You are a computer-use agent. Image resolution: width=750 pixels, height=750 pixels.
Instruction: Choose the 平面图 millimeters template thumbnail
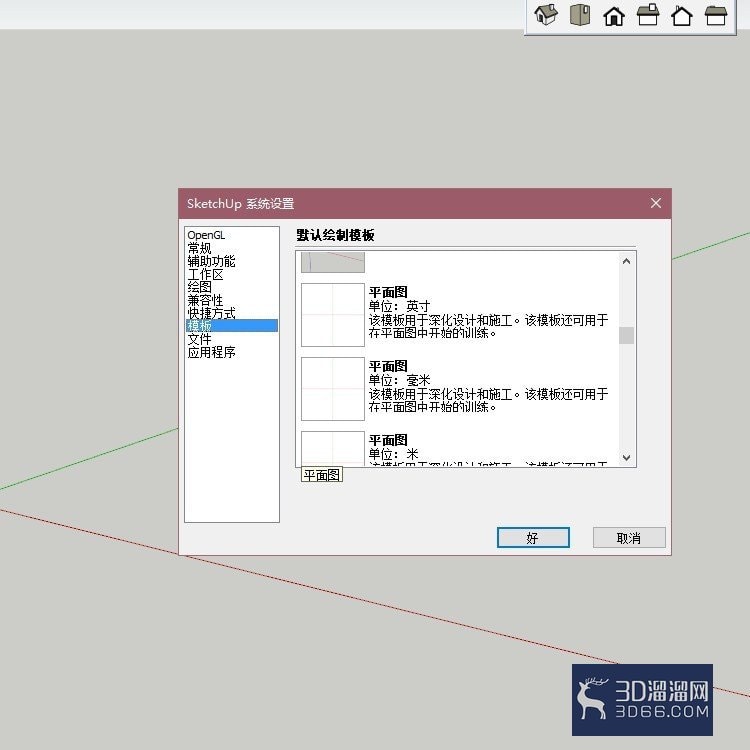[333, 389]
